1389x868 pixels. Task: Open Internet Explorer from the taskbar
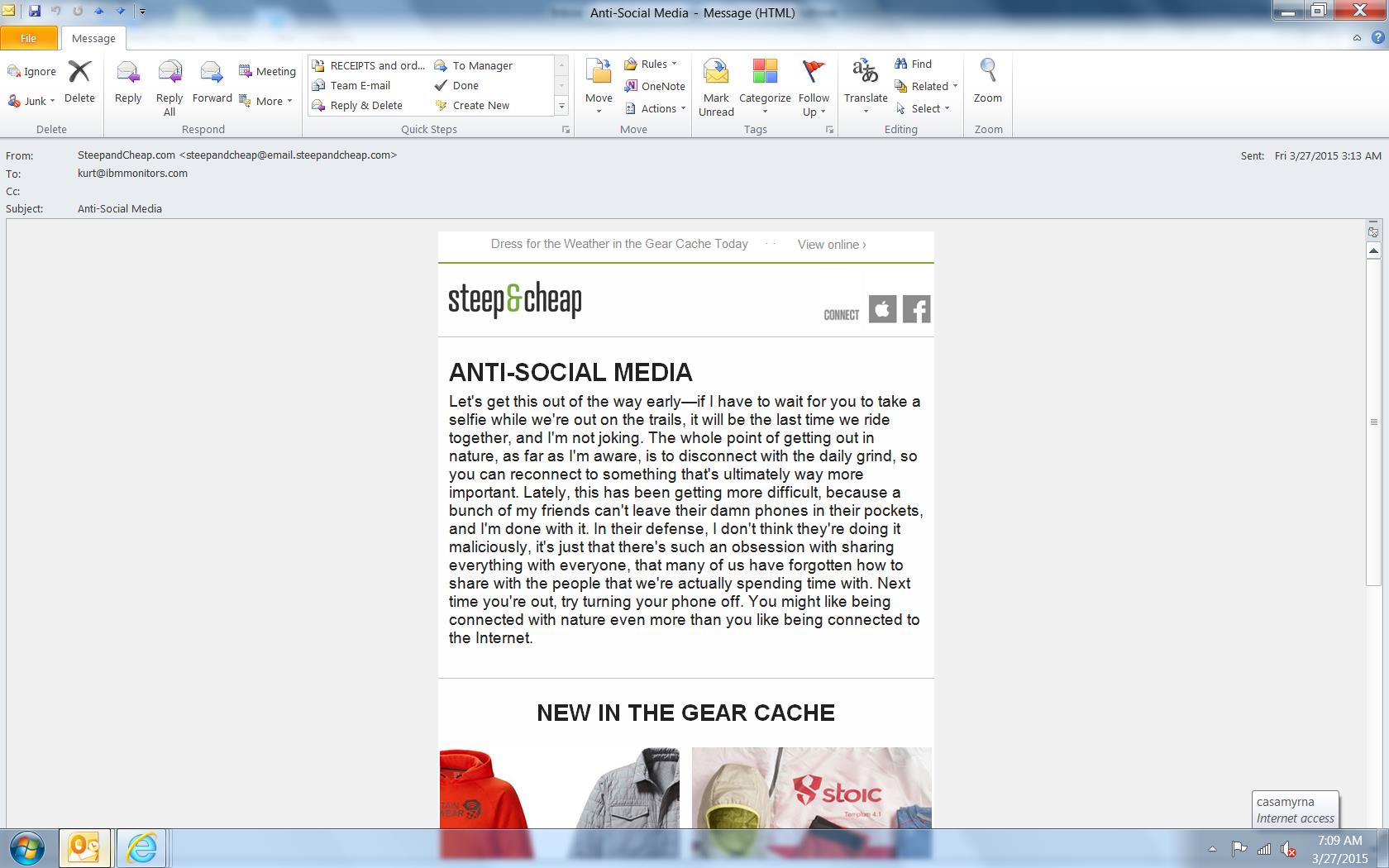coord(141,848)
